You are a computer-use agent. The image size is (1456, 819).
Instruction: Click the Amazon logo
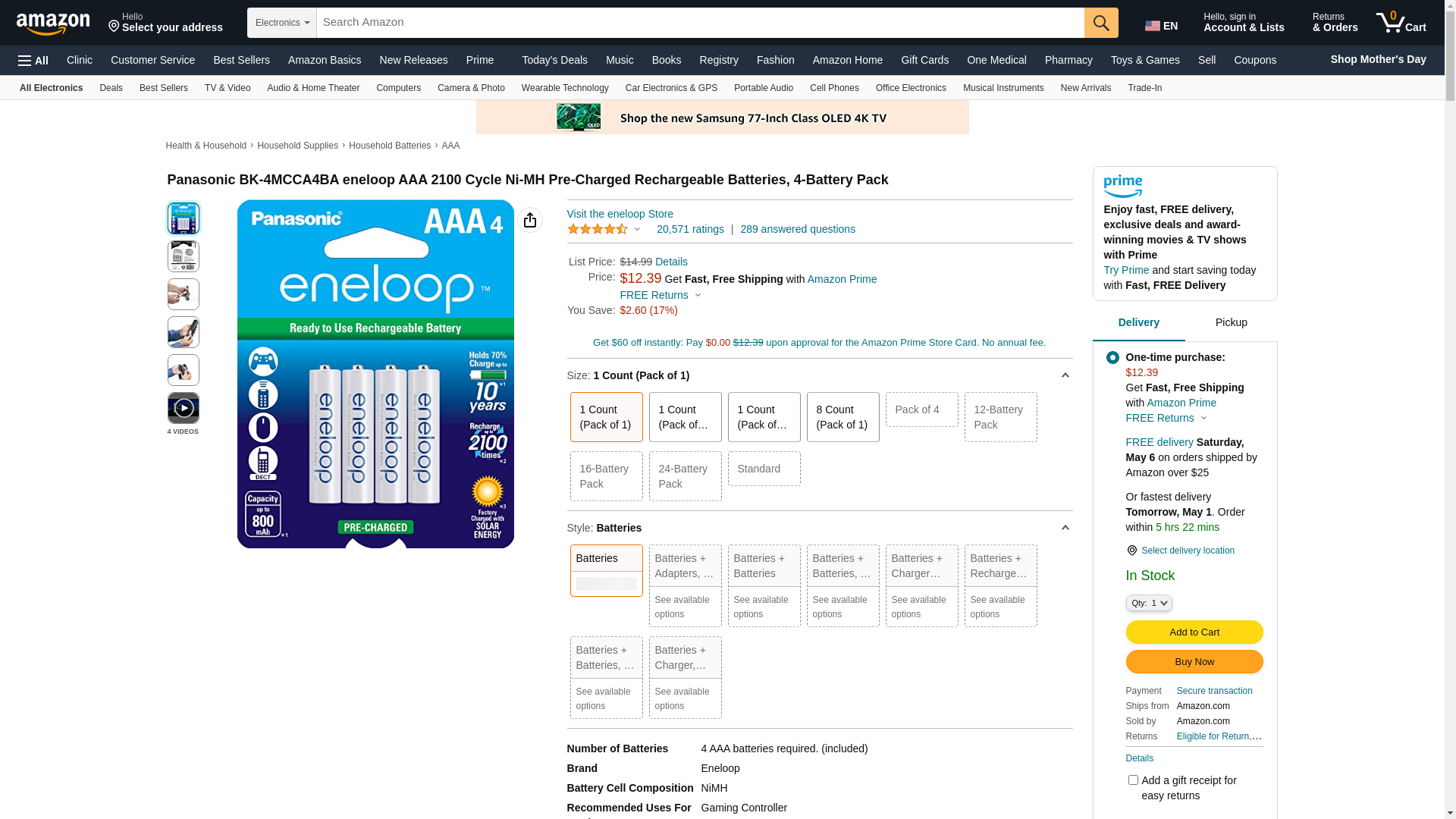(53, 24)
